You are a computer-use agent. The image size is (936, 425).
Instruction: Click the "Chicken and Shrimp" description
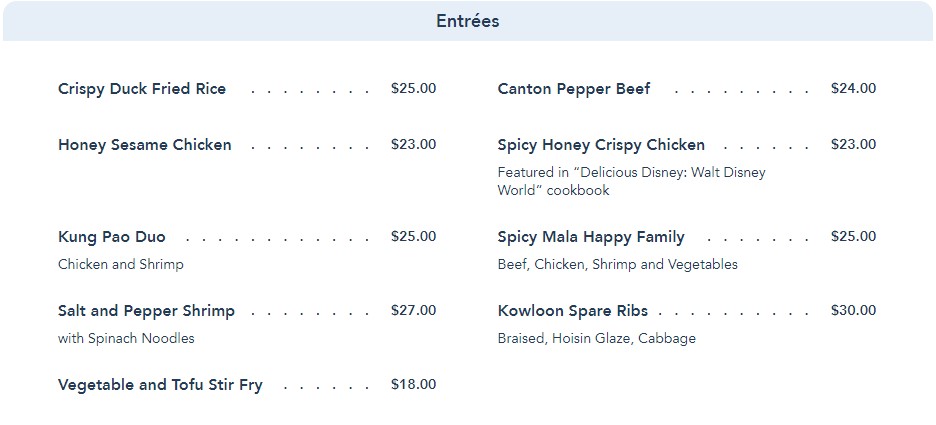click(x=121, y=265)
